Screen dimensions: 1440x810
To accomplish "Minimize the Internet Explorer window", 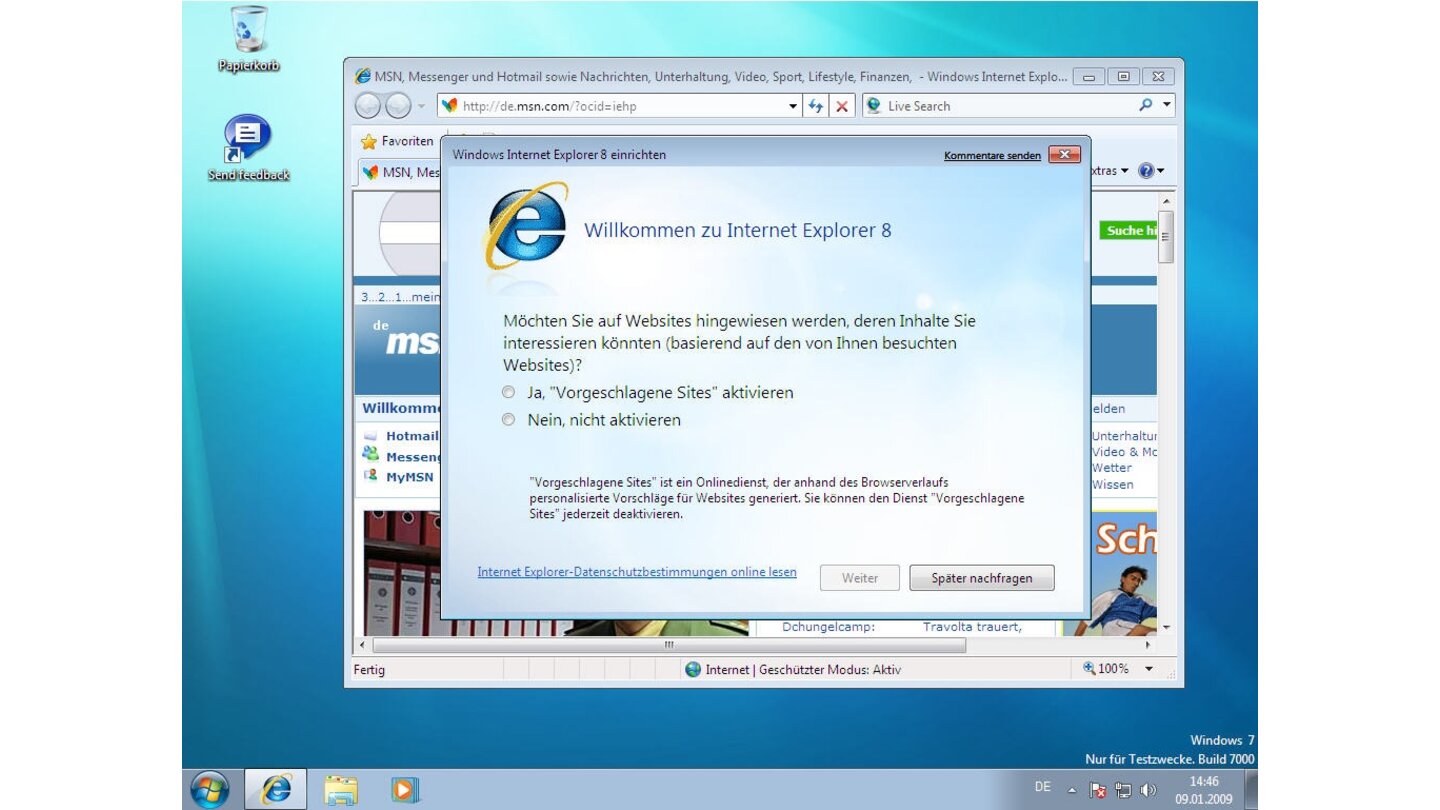I will click(x=1088, y=76).
